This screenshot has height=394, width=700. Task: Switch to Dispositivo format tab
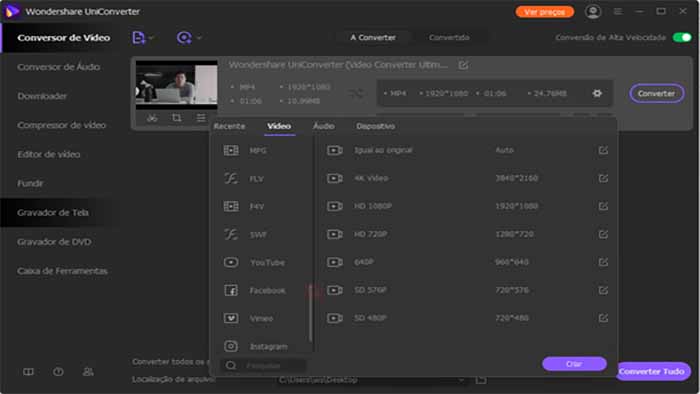tap(375, 126)
